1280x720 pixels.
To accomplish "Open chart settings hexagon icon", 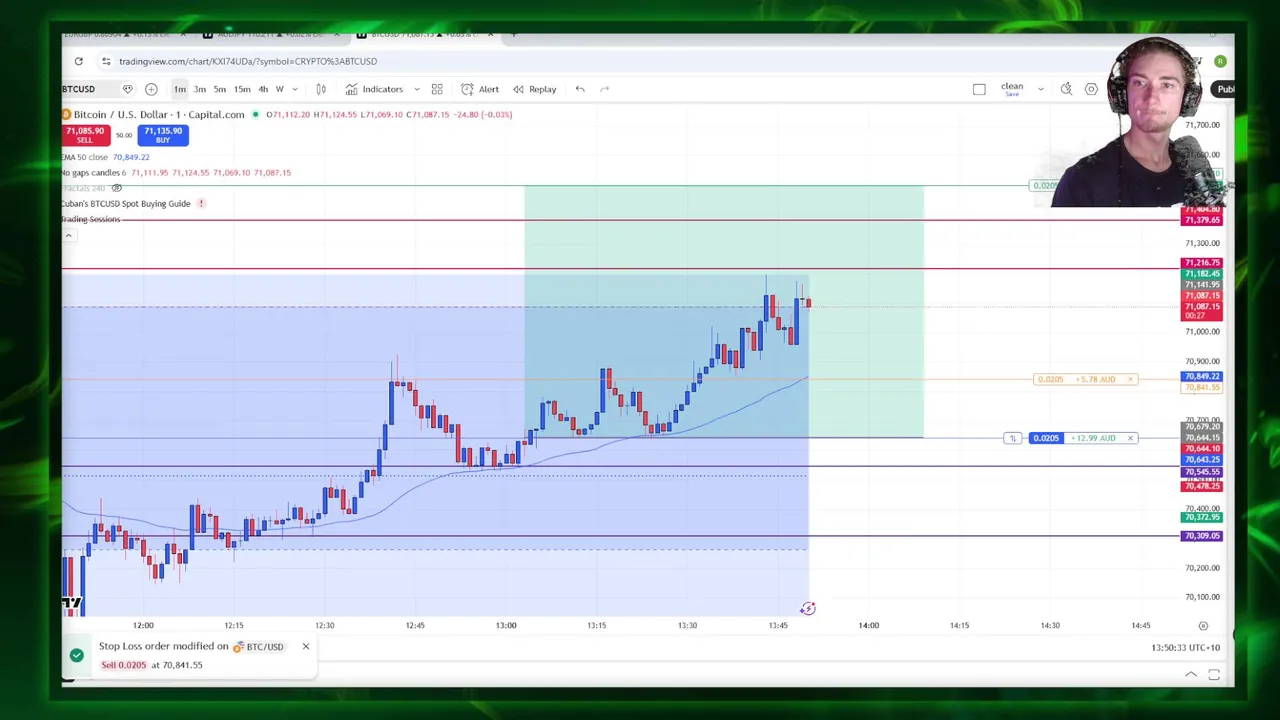I will tap(1091, 89).
